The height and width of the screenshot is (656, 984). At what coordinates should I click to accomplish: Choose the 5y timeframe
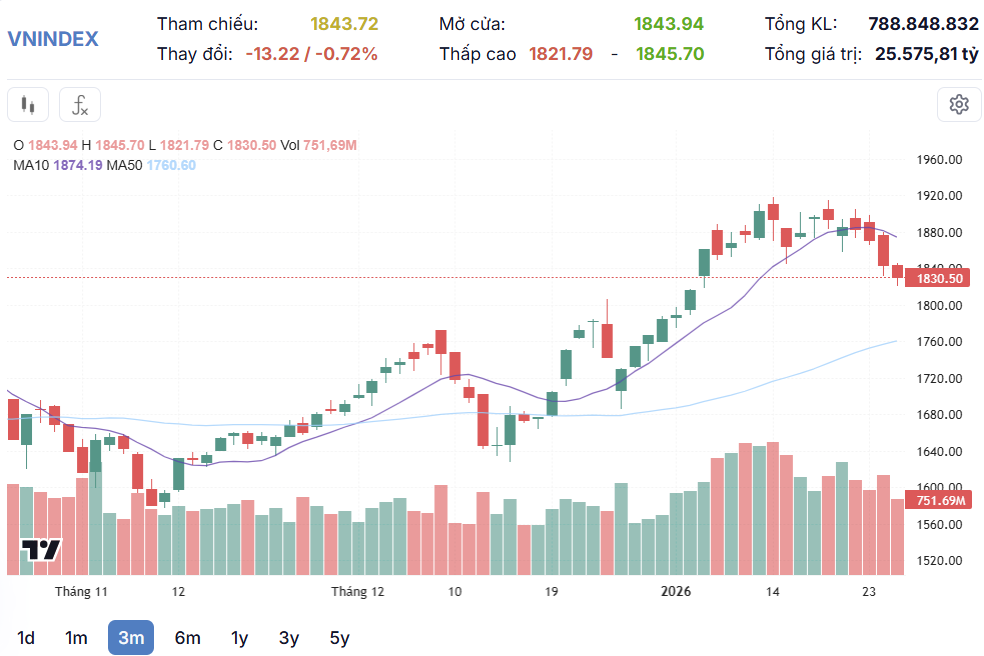339,638
